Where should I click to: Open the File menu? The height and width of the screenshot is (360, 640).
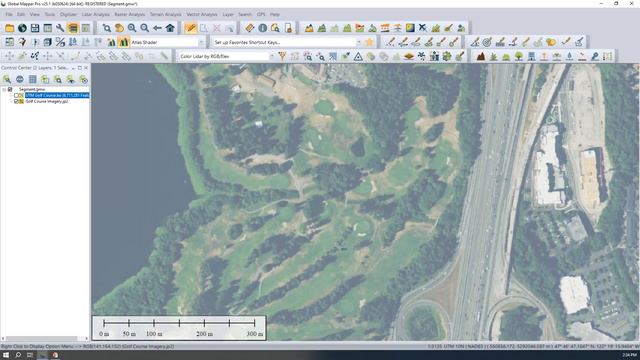click(x=9, y=14)
